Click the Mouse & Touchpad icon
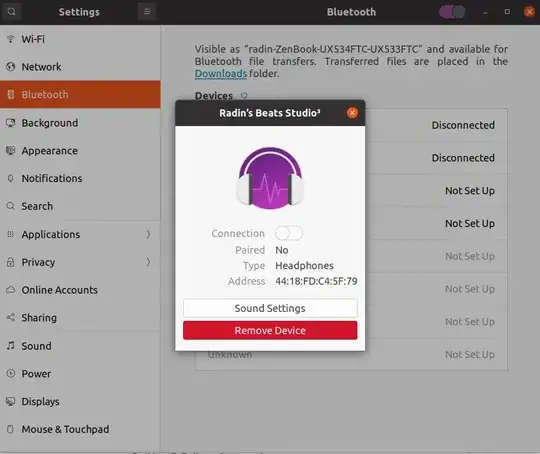Screen dimensions: 540x454 point(11,429)
